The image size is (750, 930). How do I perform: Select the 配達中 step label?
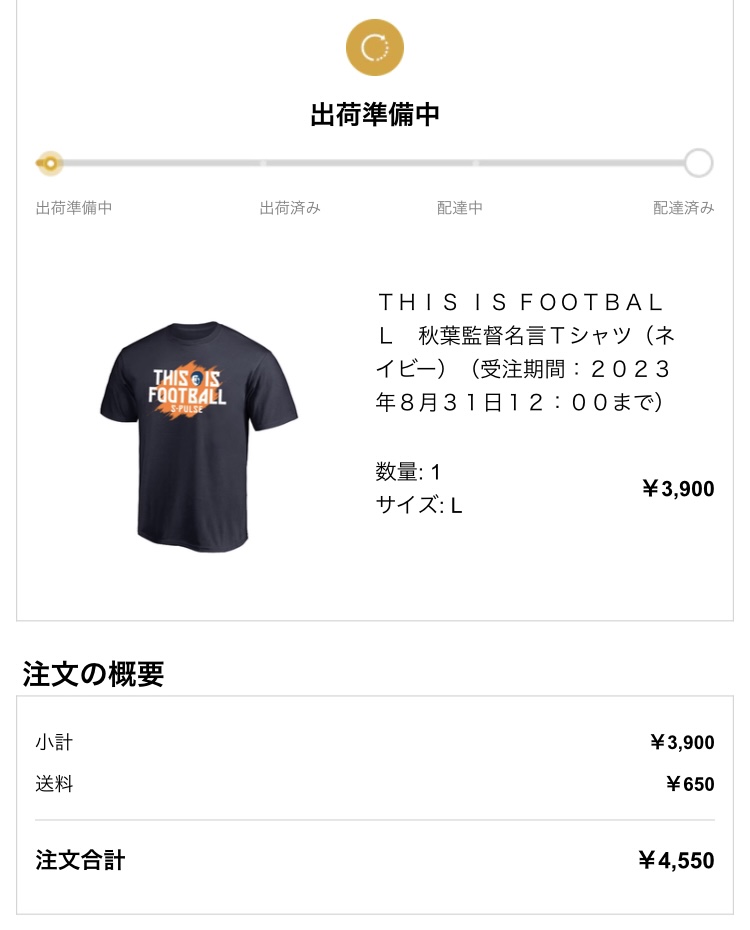[x=460, y=208]
